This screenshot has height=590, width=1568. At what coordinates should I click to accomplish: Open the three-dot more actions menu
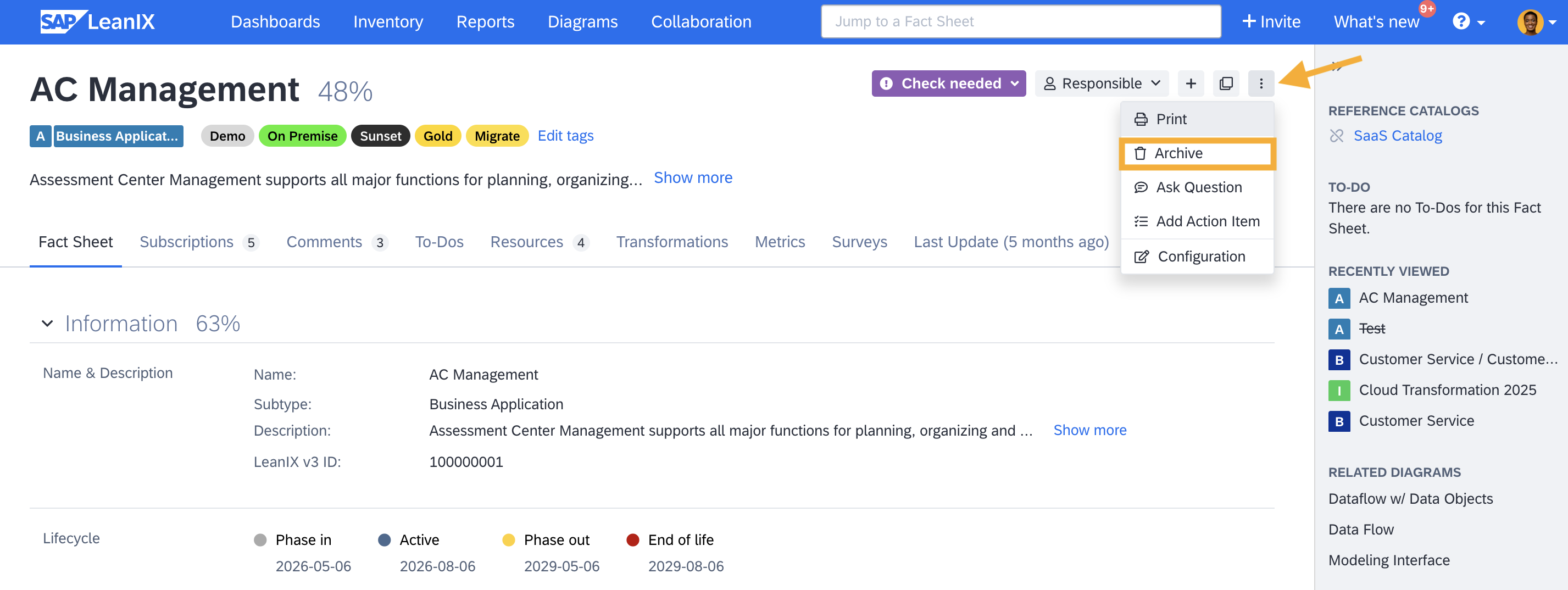(1261, 84)
